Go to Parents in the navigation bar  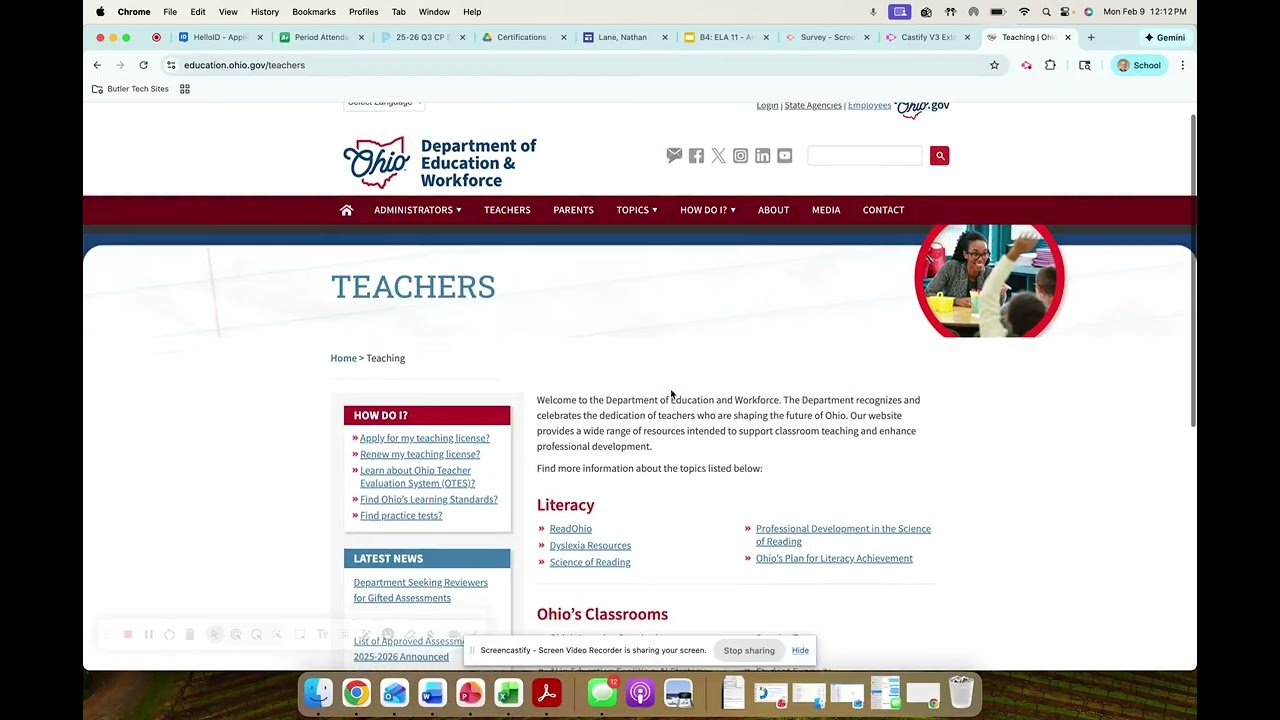tap(573, 210)
